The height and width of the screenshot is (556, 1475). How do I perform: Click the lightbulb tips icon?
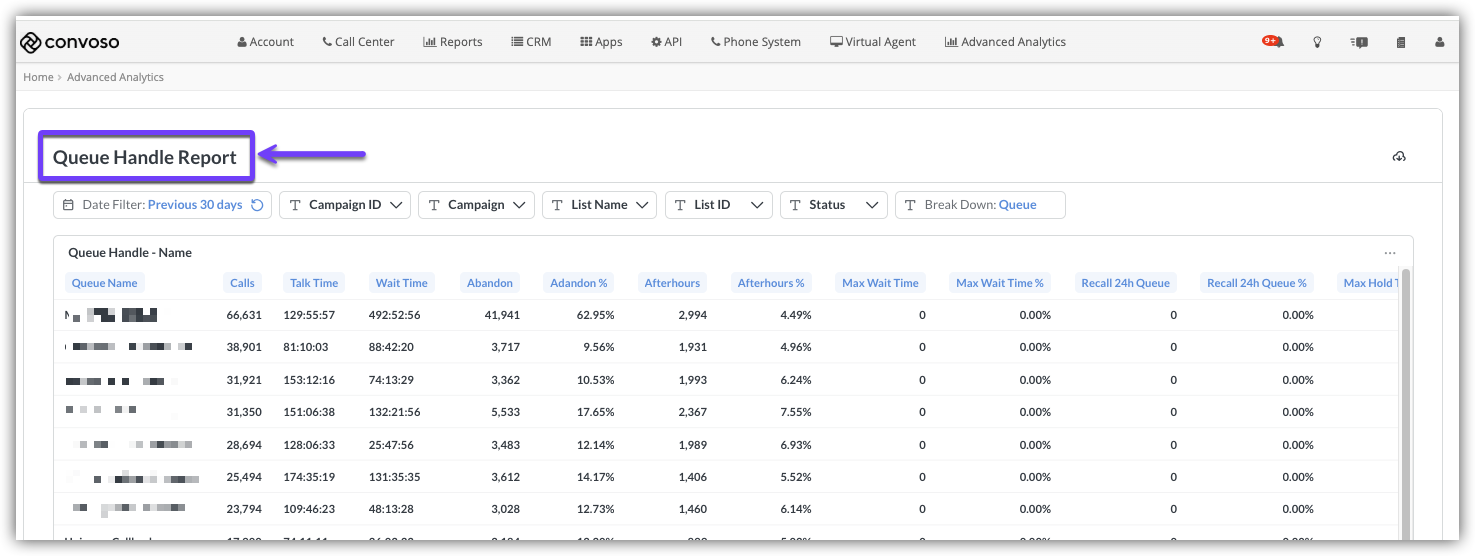pyautogui.click(x=1318, y=42)
